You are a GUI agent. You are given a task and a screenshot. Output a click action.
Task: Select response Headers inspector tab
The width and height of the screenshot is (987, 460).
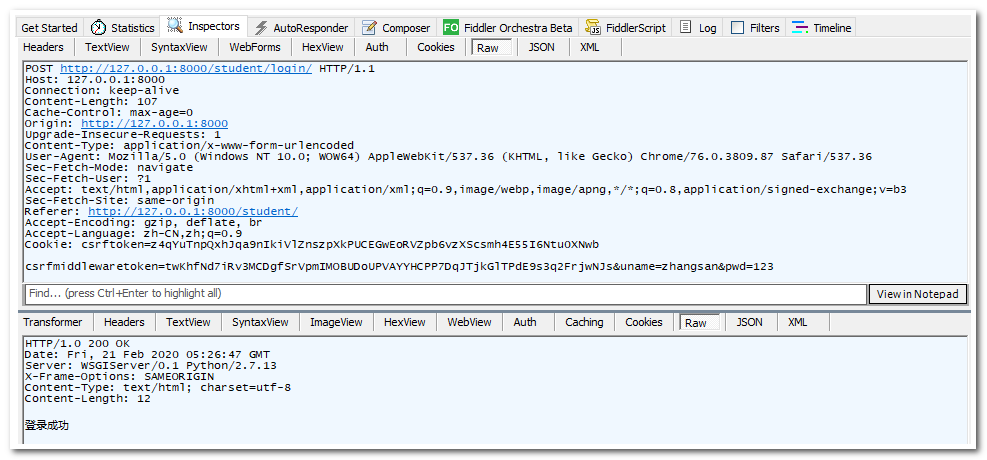point(124,322)
